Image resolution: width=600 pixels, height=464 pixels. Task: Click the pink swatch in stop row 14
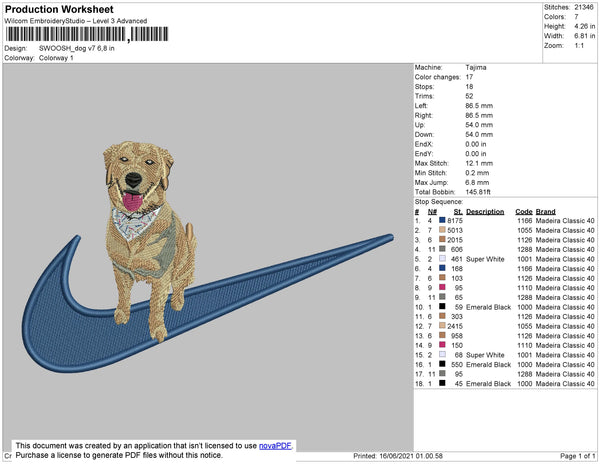[x=442, y=345]
